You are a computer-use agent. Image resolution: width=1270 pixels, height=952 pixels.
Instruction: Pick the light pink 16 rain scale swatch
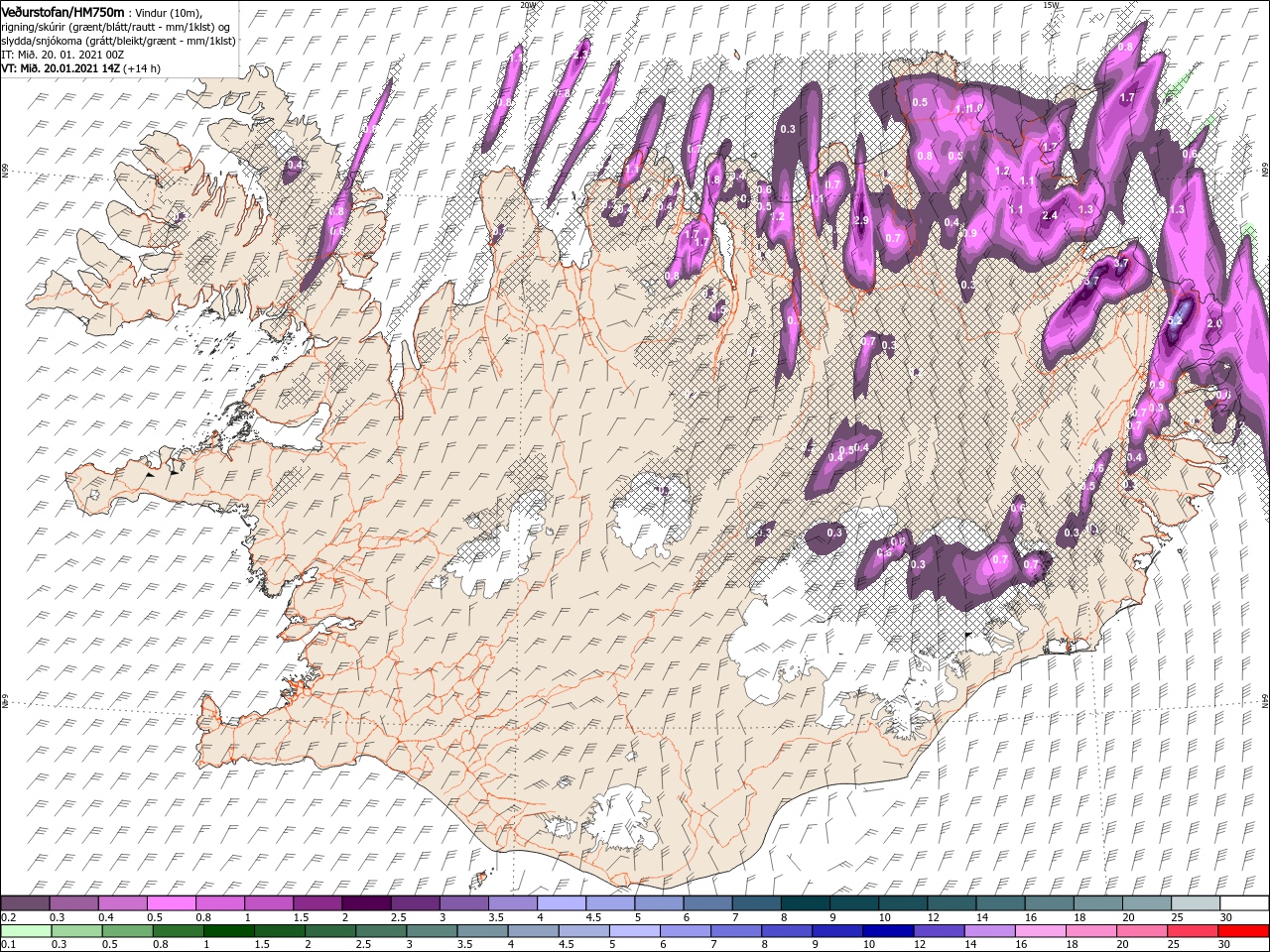pyautogui.click(x=1040, y=931)
